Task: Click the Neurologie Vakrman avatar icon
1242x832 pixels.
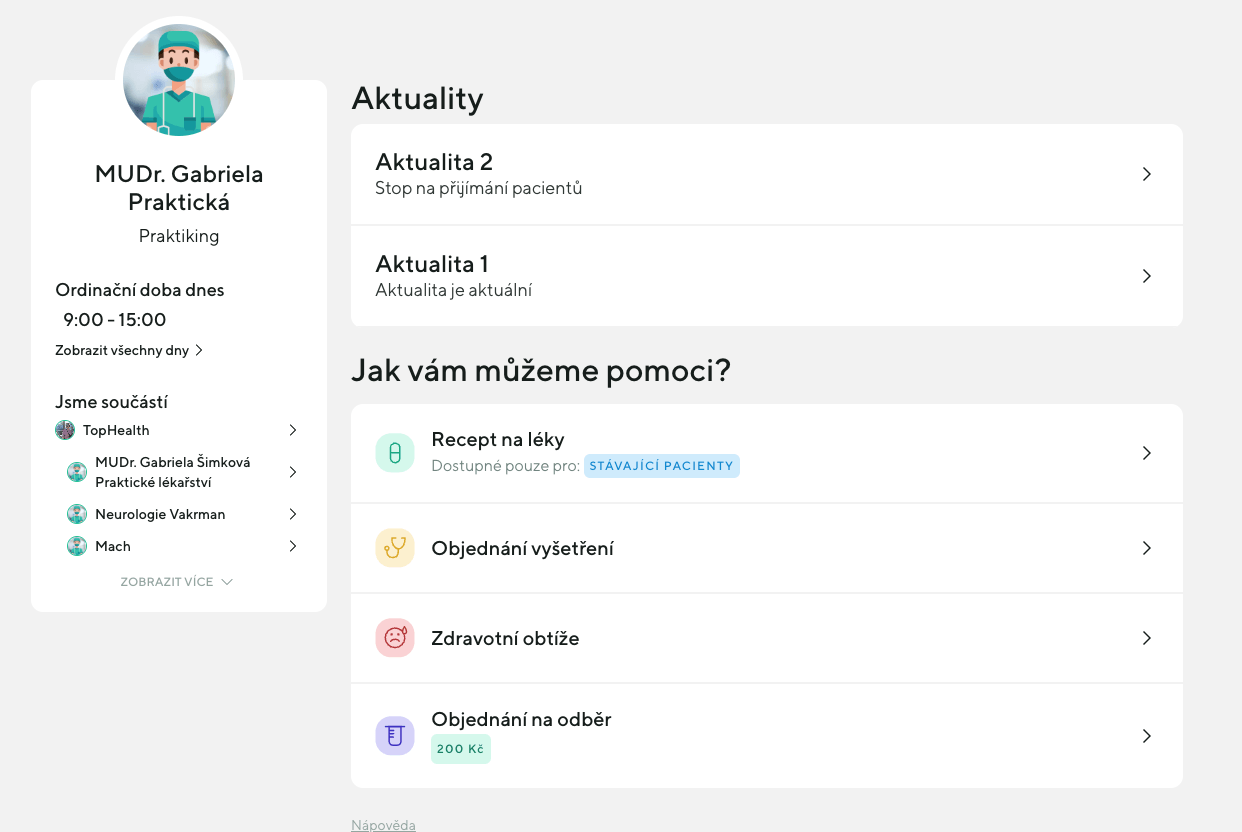Action: click(77, 514)
